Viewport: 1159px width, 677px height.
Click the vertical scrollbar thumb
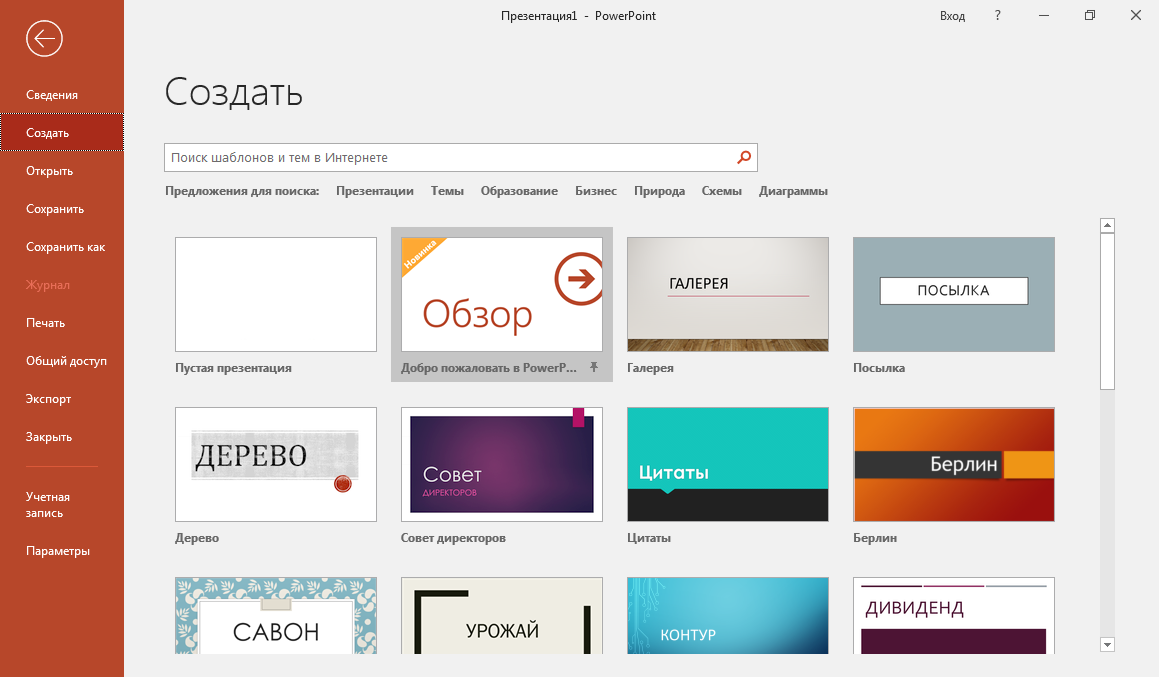click(x=1107, y=311)
